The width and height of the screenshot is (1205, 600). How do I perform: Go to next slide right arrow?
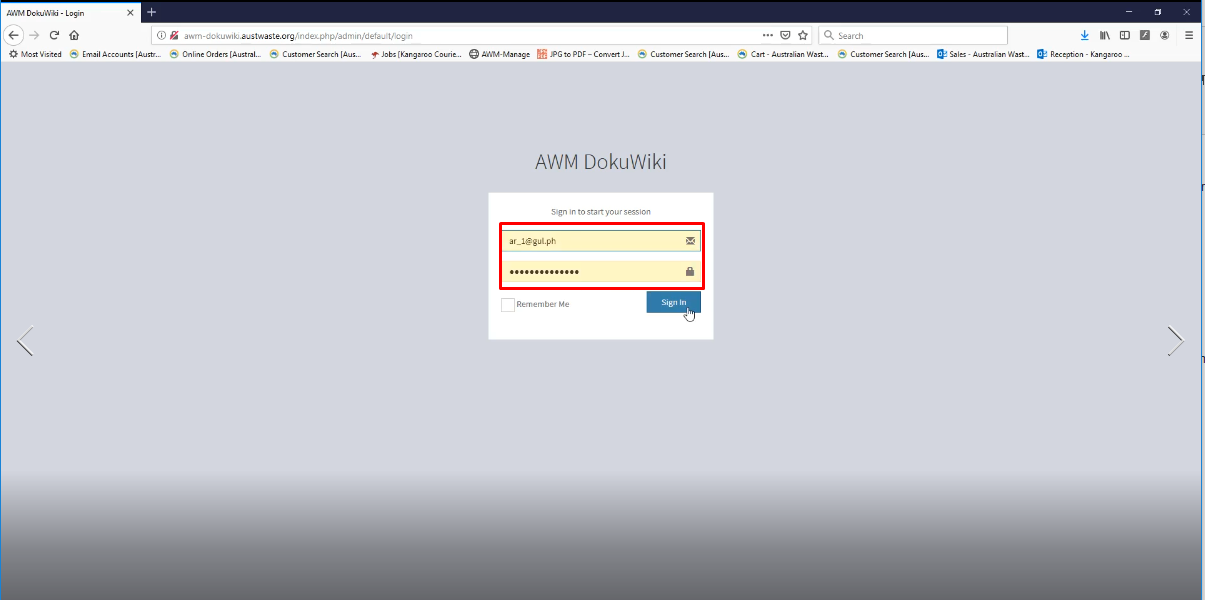pyautogui.click(x=1176, y=341)
